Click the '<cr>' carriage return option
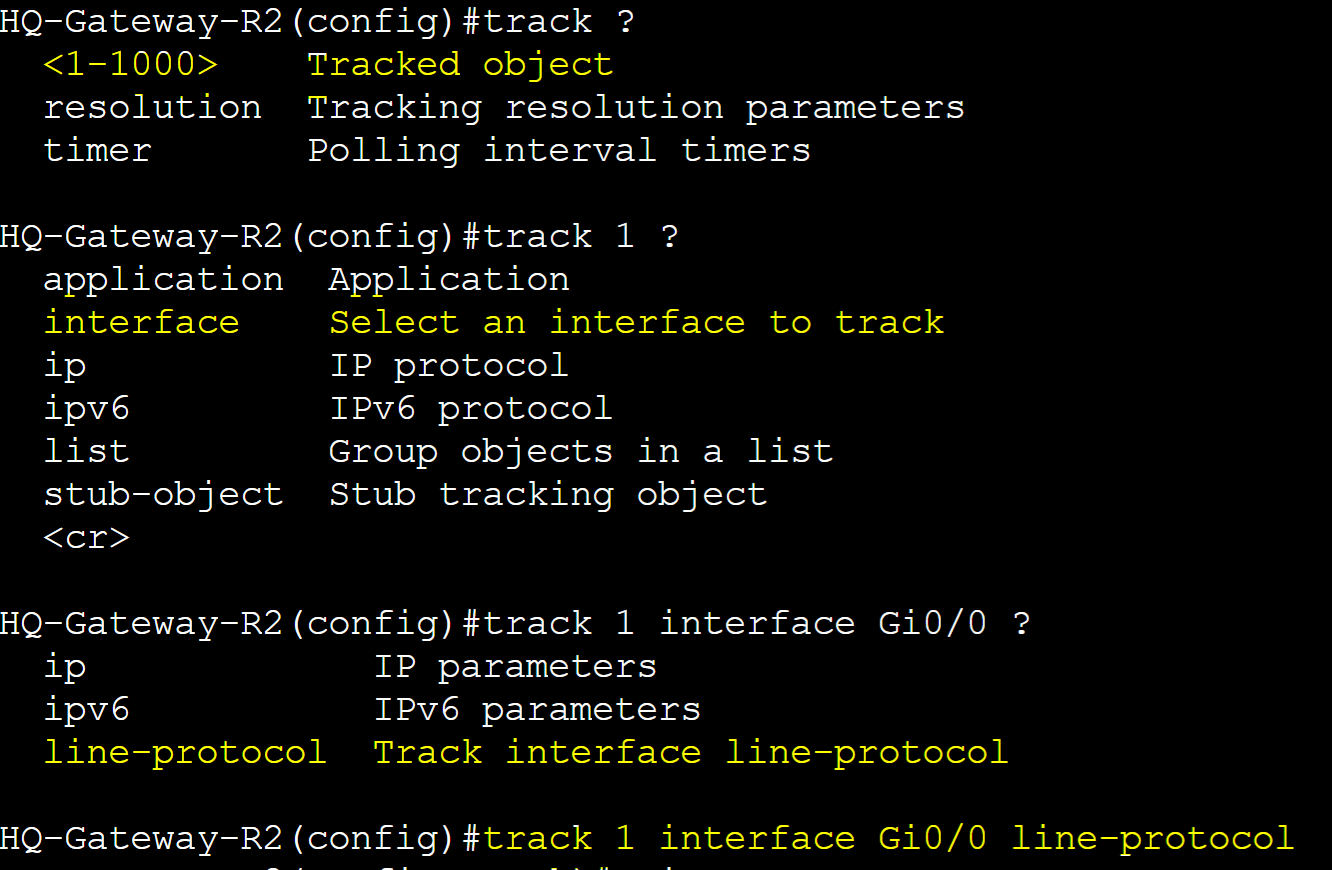Viewport: 1332px width, 870px height. coord(87,538)
